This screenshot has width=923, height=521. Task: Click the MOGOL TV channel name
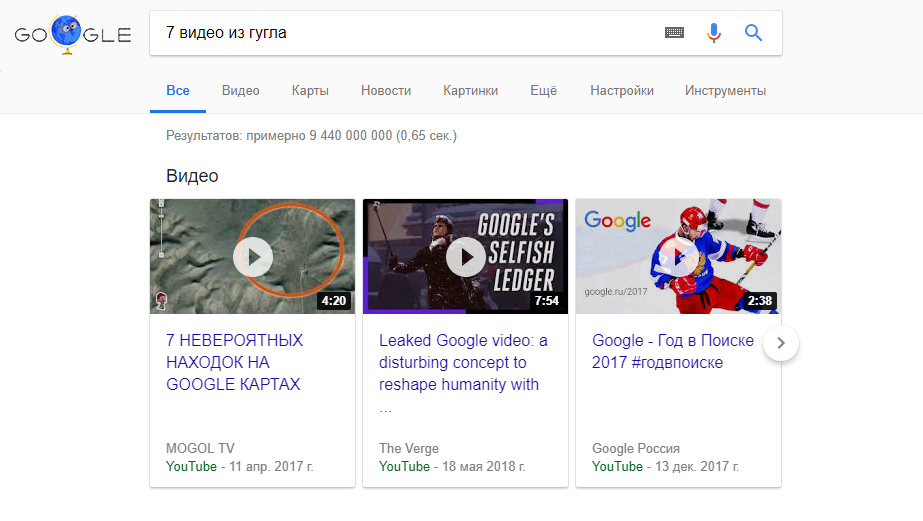point(200,448)
